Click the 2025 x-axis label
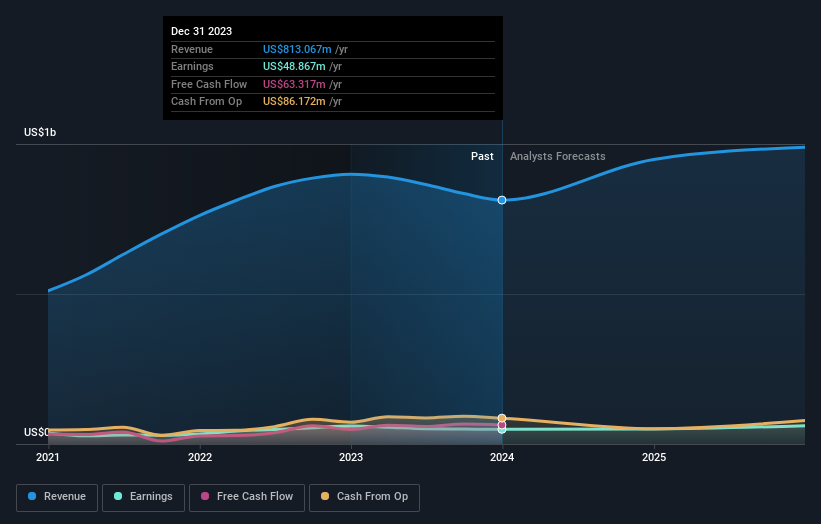The width and height of the screenshot is (821, 524). point(654,458)
